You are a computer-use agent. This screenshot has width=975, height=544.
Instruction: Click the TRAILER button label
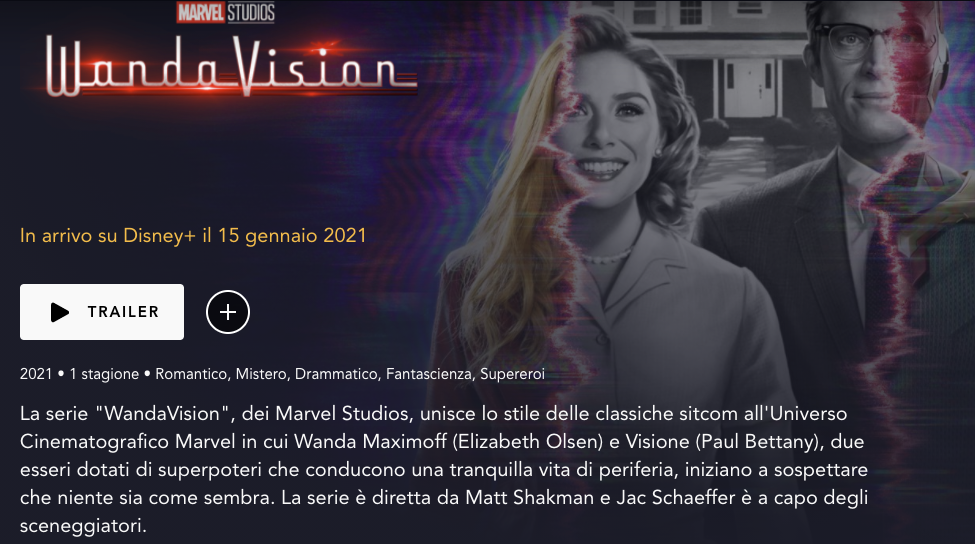123,312
